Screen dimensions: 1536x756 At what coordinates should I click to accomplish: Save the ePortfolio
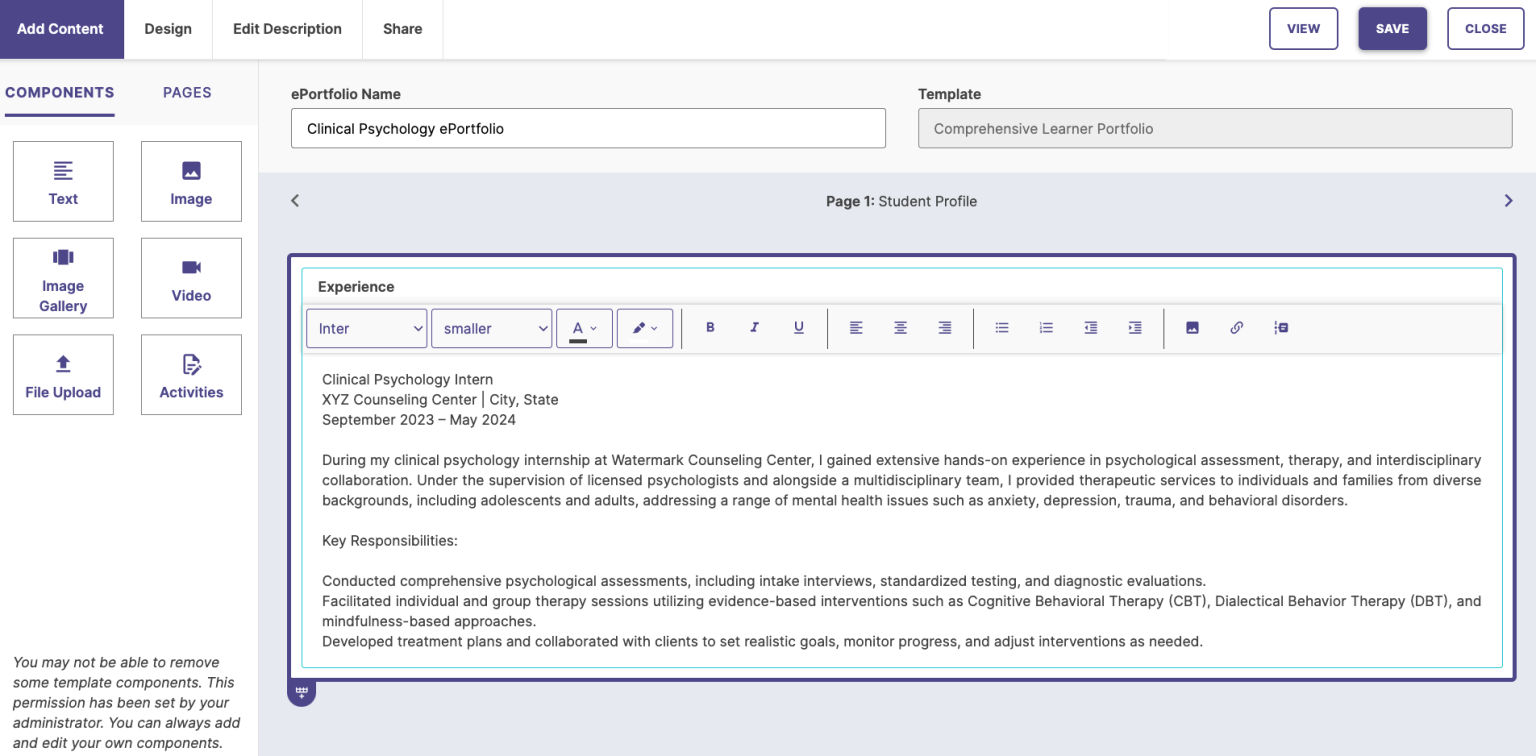click(1392, 29)
